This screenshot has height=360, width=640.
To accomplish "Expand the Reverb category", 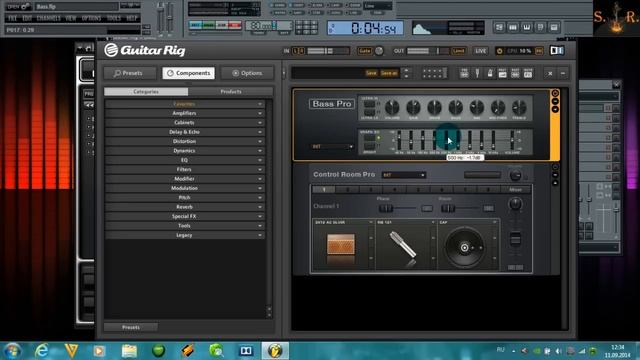I will (184, 207).
